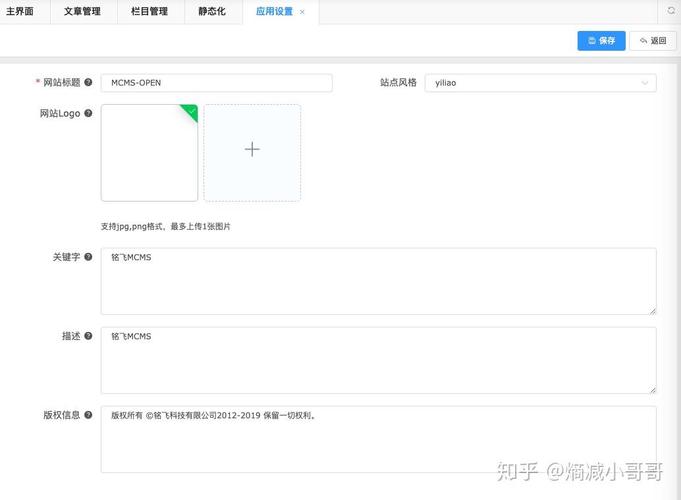The height and width of the screenshot is (500, 681).
Task: Close the 应用设置 tab
Action: click(x=303, y=12)
